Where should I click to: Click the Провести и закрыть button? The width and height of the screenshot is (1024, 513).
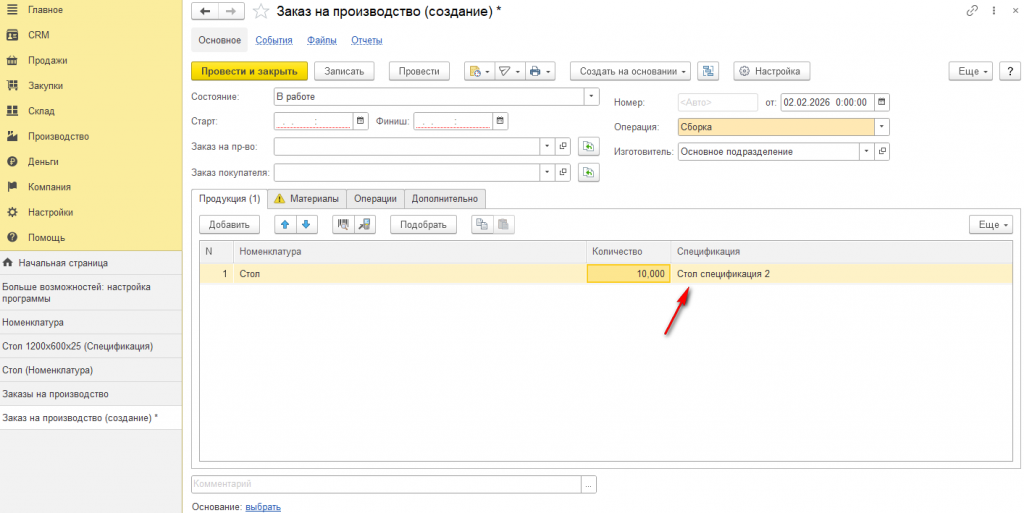(249, 71)
